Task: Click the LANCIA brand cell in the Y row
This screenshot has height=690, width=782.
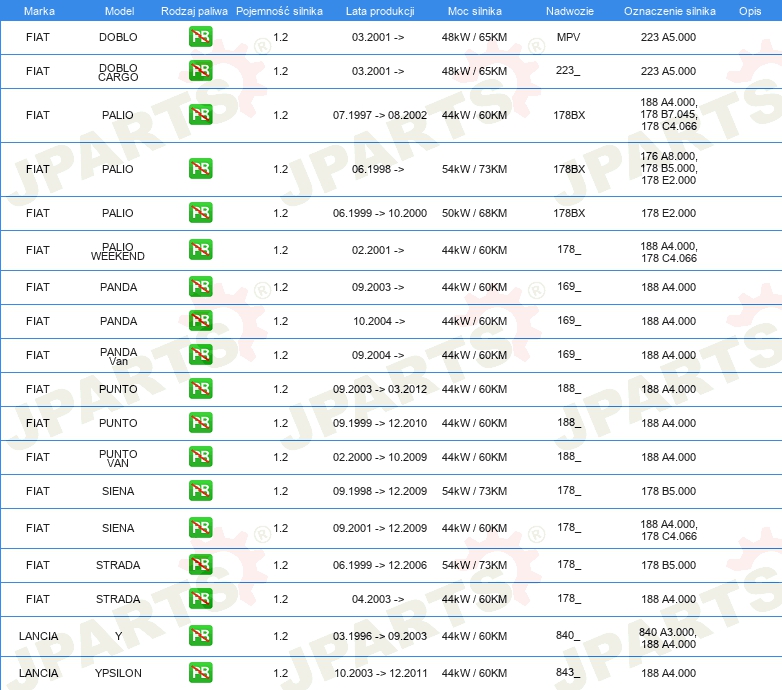Action: pyautogui.click(x=38, y=636)
